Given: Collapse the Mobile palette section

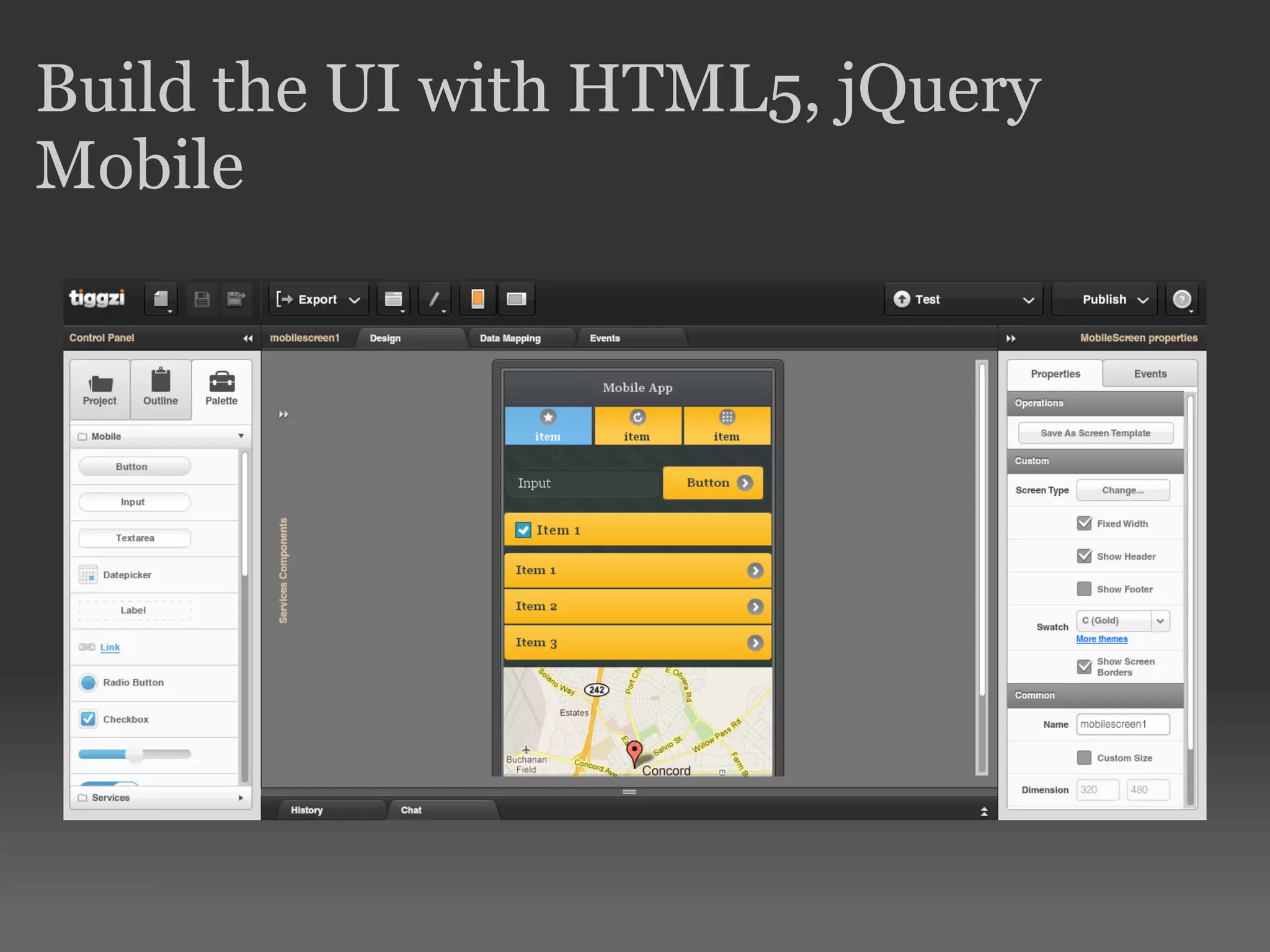Looking at the screenshot, I should [161, 436].
